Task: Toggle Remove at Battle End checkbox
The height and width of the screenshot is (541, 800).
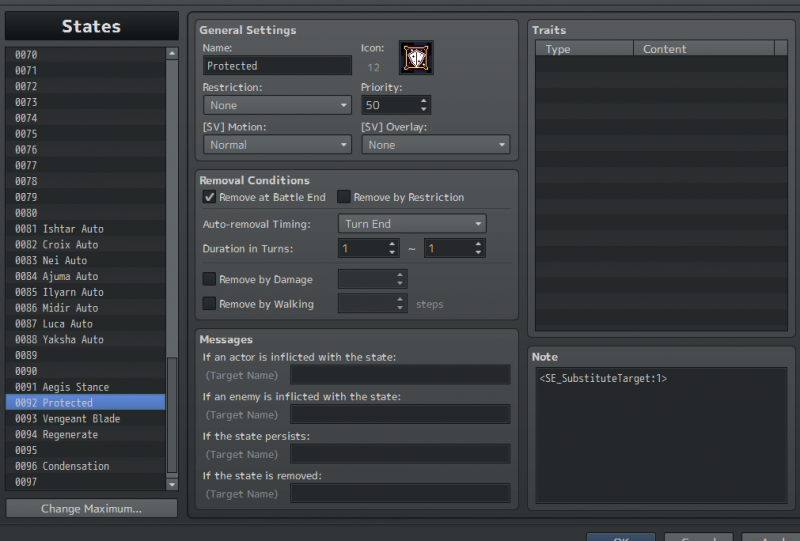Action: pos(209,197)
